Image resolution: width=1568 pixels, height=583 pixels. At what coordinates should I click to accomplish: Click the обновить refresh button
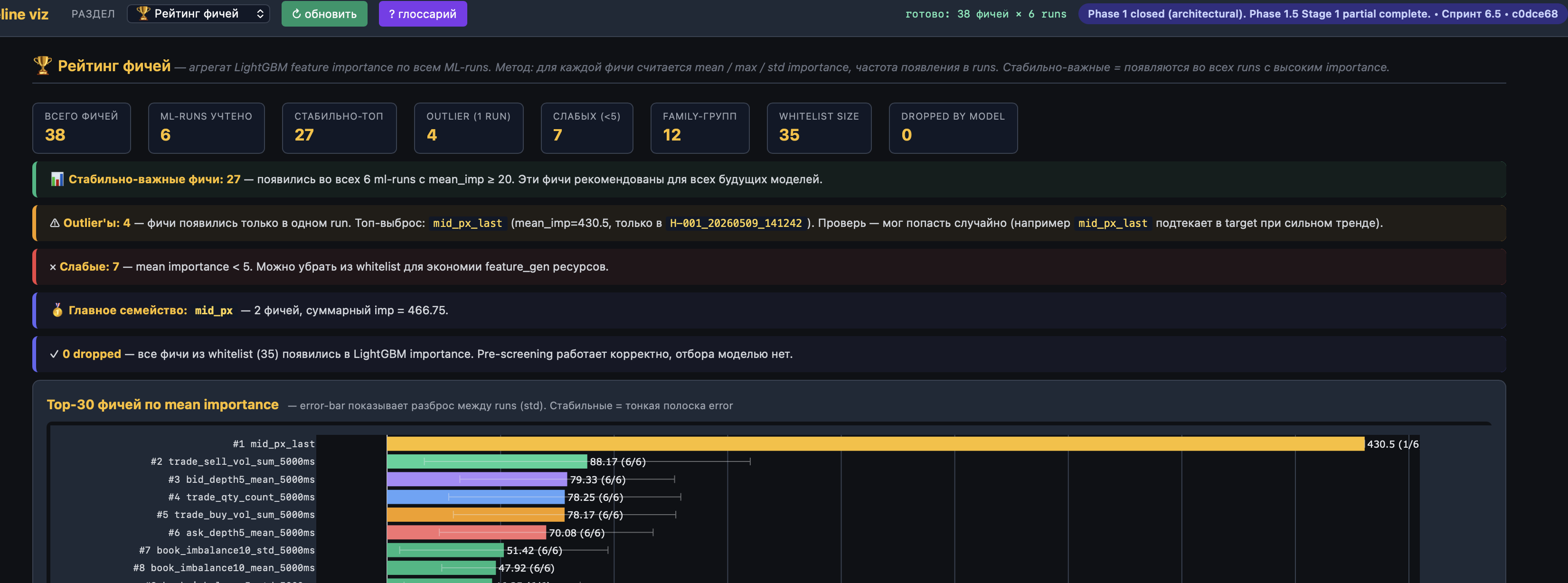(324, 13)
